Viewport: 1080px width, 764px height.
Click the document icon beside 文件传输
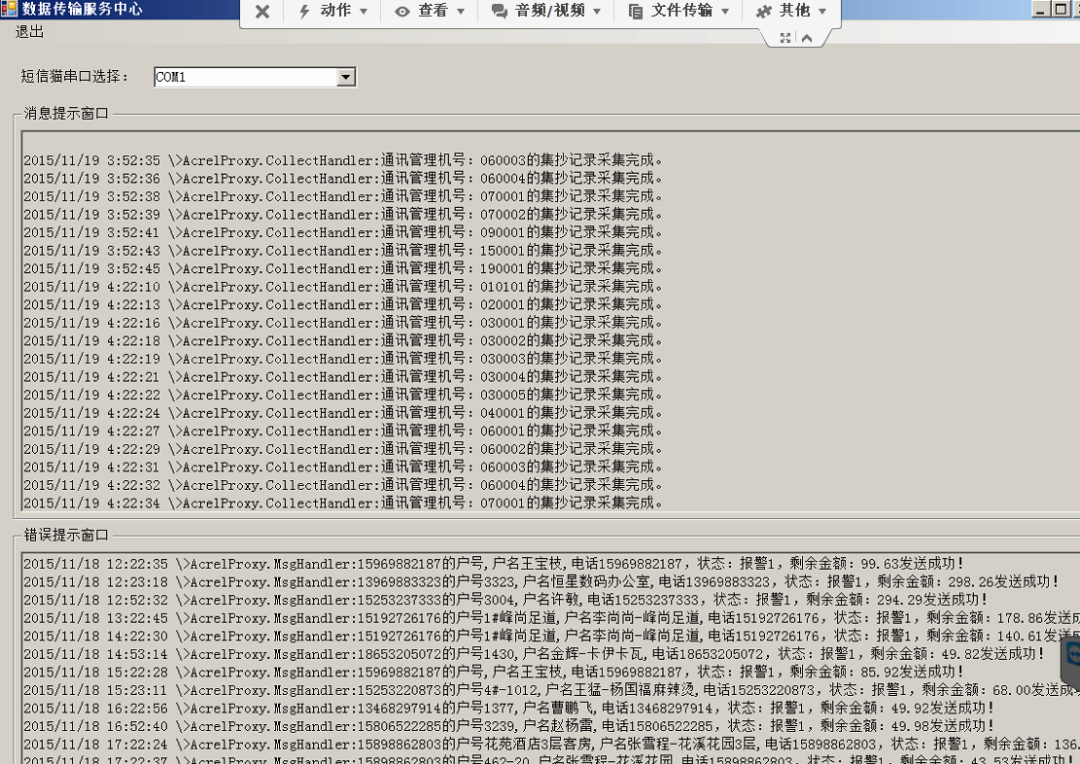pos(634,11)
